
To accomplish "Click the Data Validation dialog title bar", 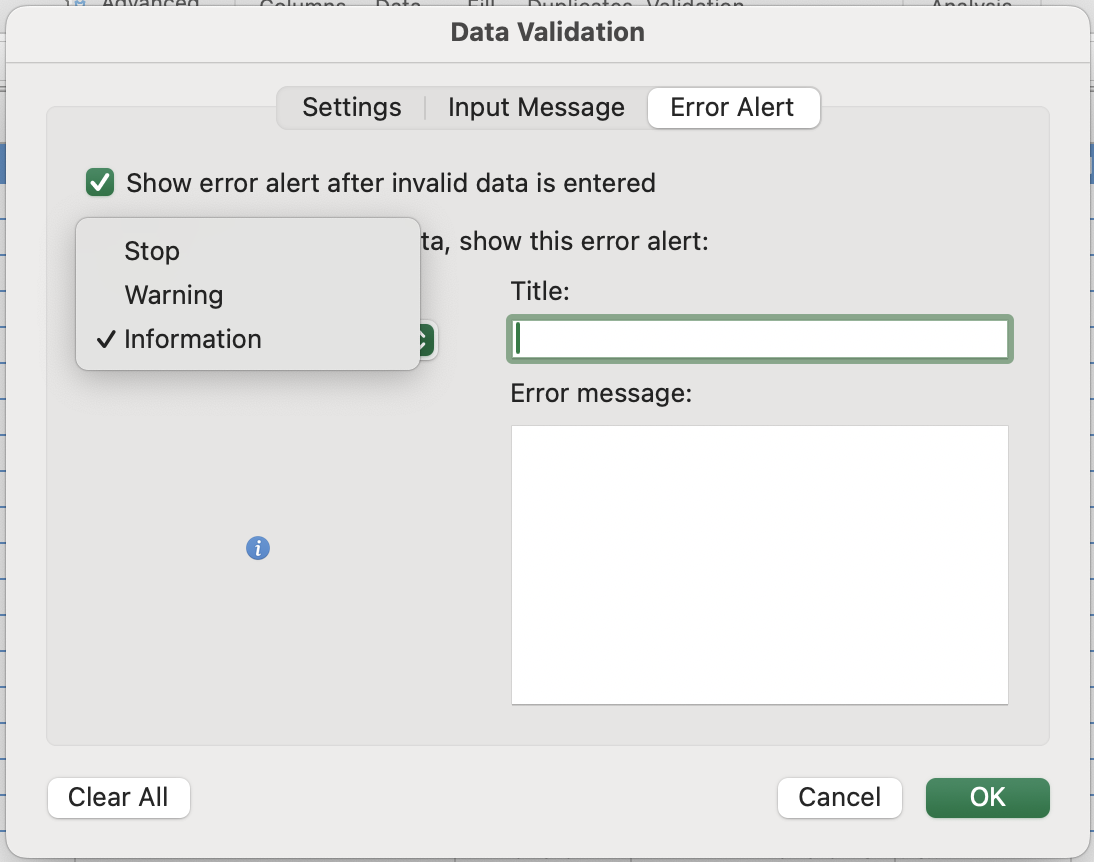I will pyautogui.click(x=547, y=32).
